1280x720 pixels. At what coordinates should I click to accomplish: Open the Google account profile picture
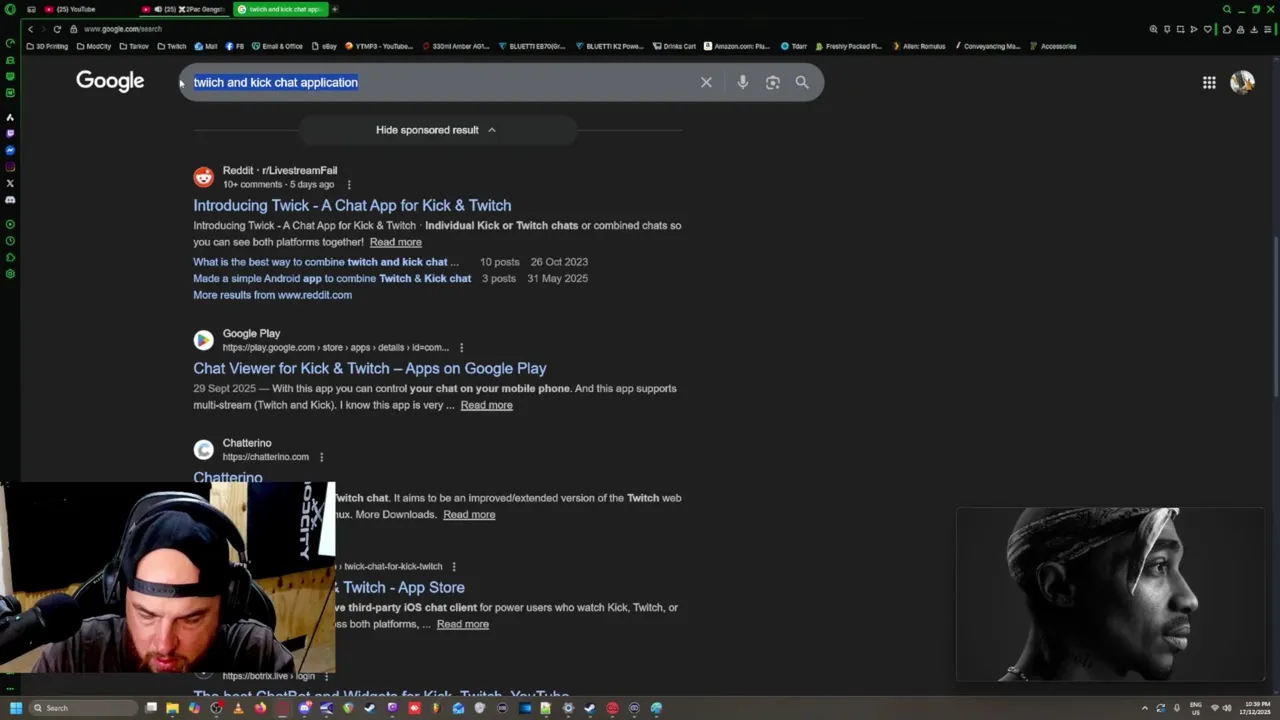pyautogui.click(x=1242, y=82)
